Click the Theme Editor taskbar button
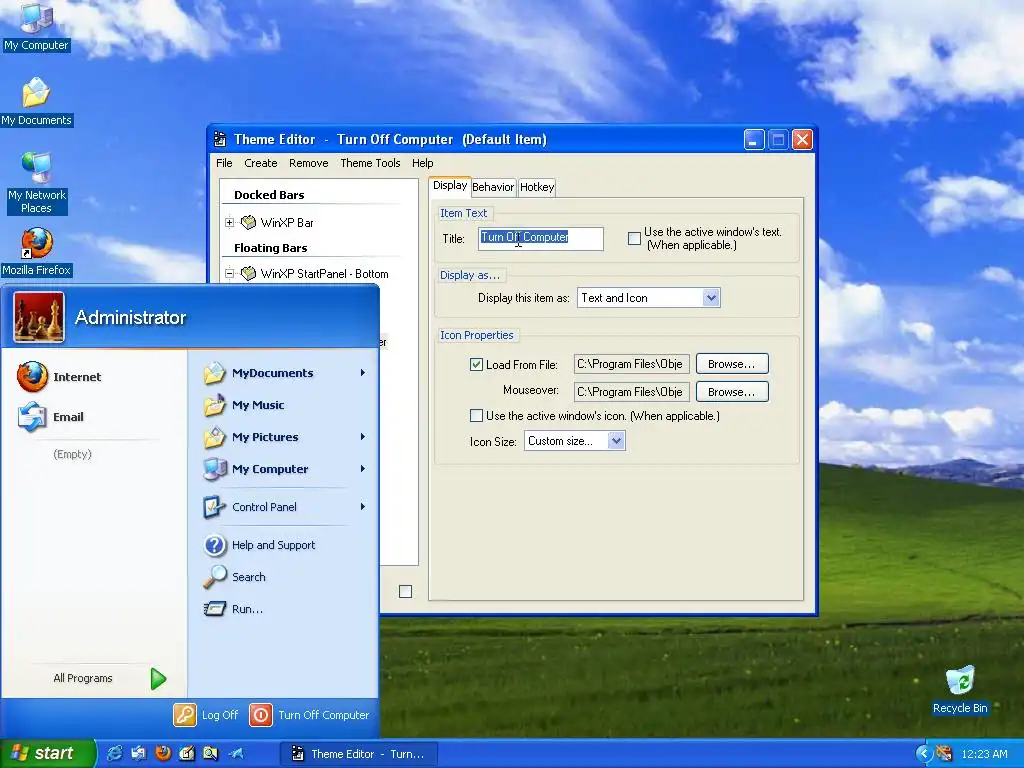The width and height of the screenshot is (1024, 768). point(359,754)
